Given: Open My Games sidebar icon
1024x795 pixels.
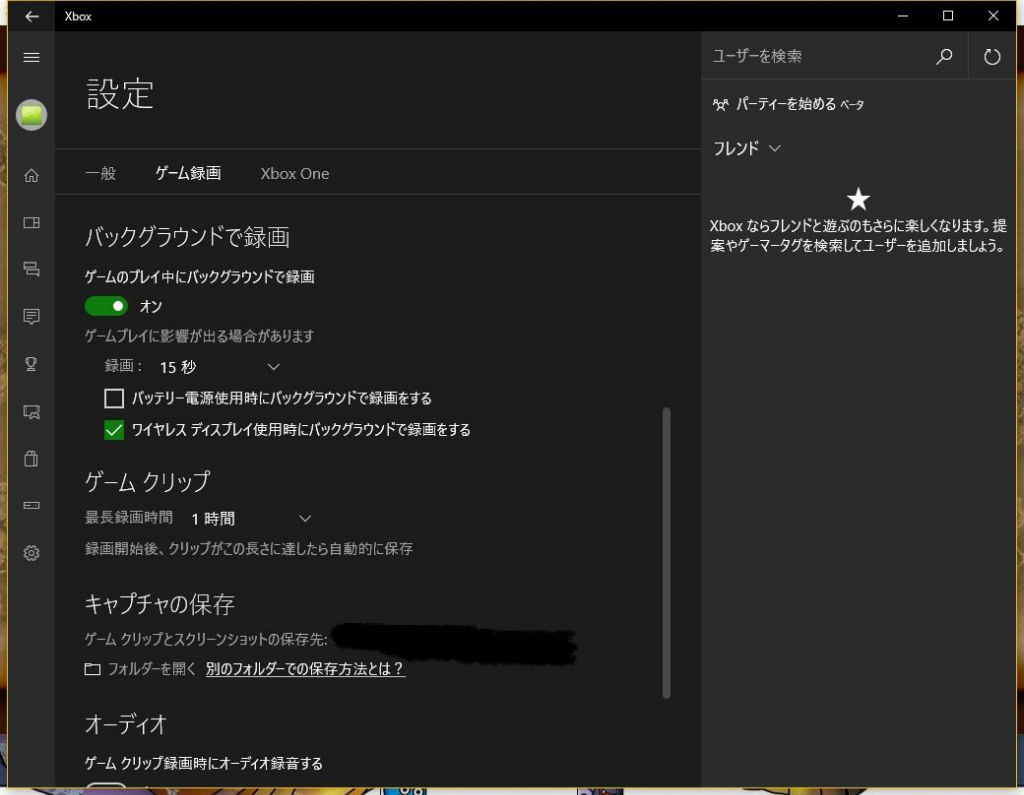Looking at the screenshot, I should (x=31, y=223).
